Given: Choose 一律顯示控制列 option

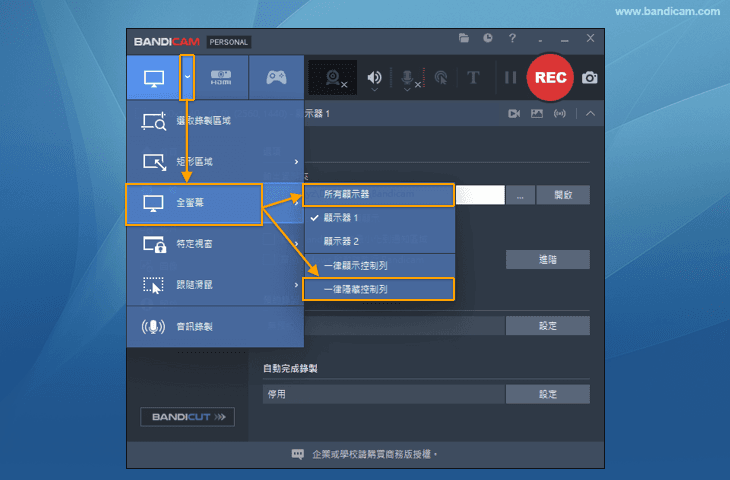Looking at the screenshot, I should pyautogui.click(x=379, y=266).
